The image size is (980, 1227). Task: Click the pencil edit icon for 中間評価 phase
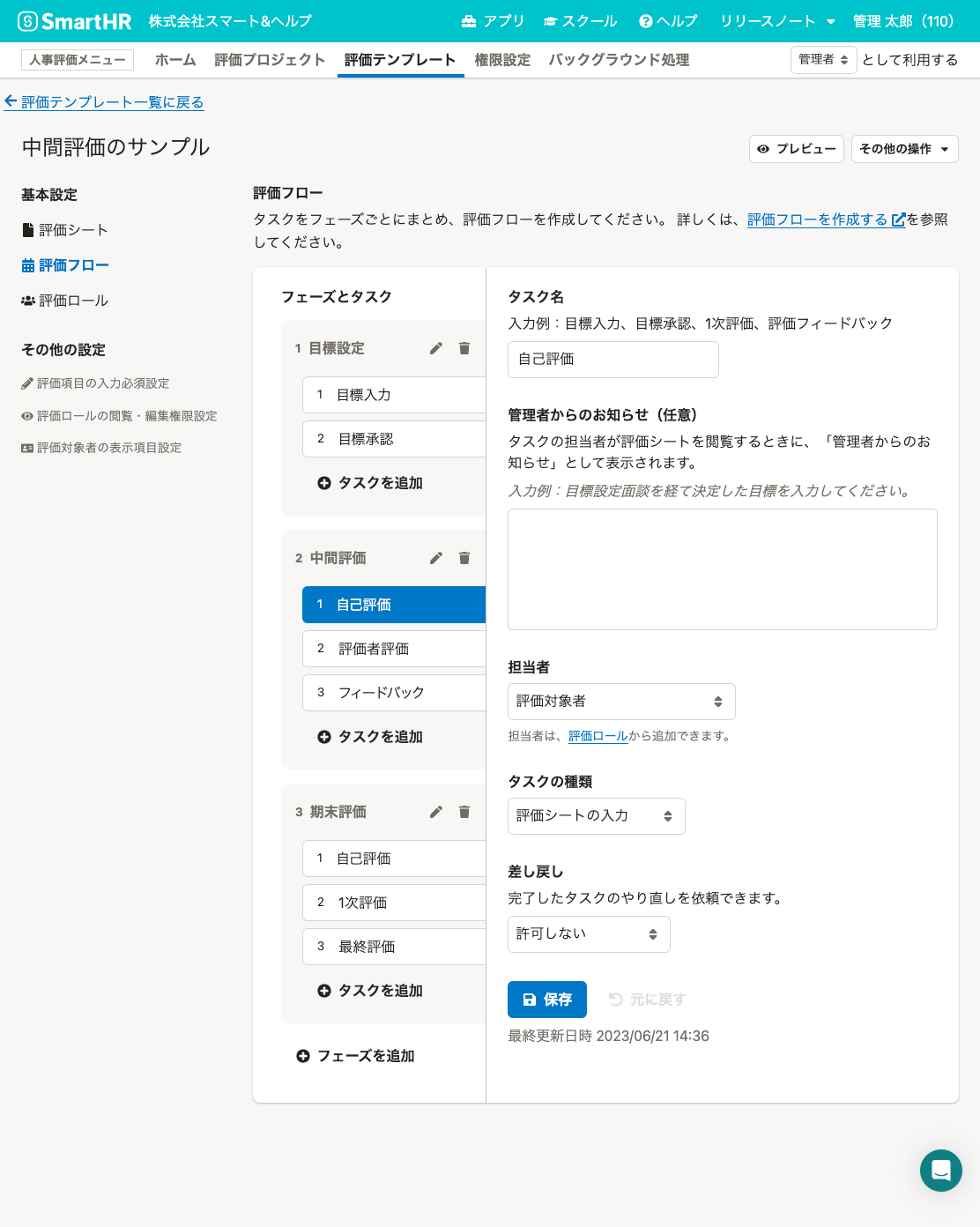coord(436,558)
